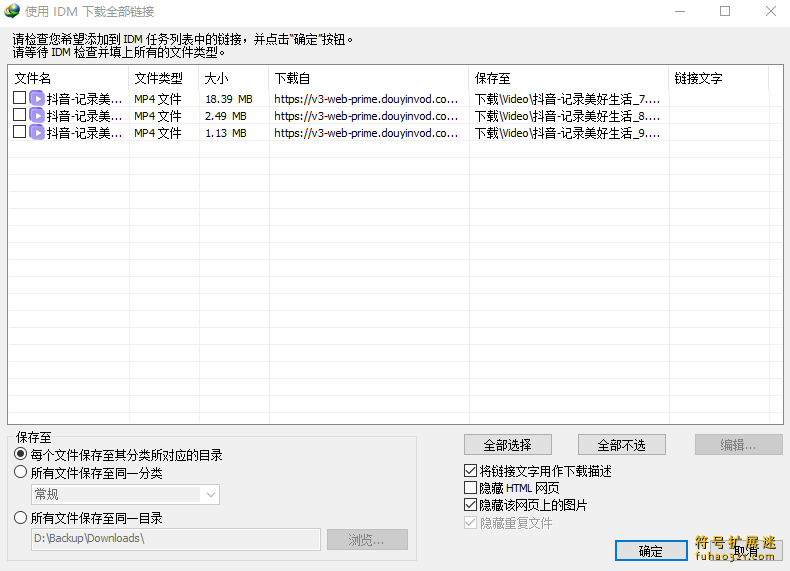This screenshot has width=790, height=571.
Task: Click MP4 文件 type in 18.39 MB row
Action: click(158, 99)
